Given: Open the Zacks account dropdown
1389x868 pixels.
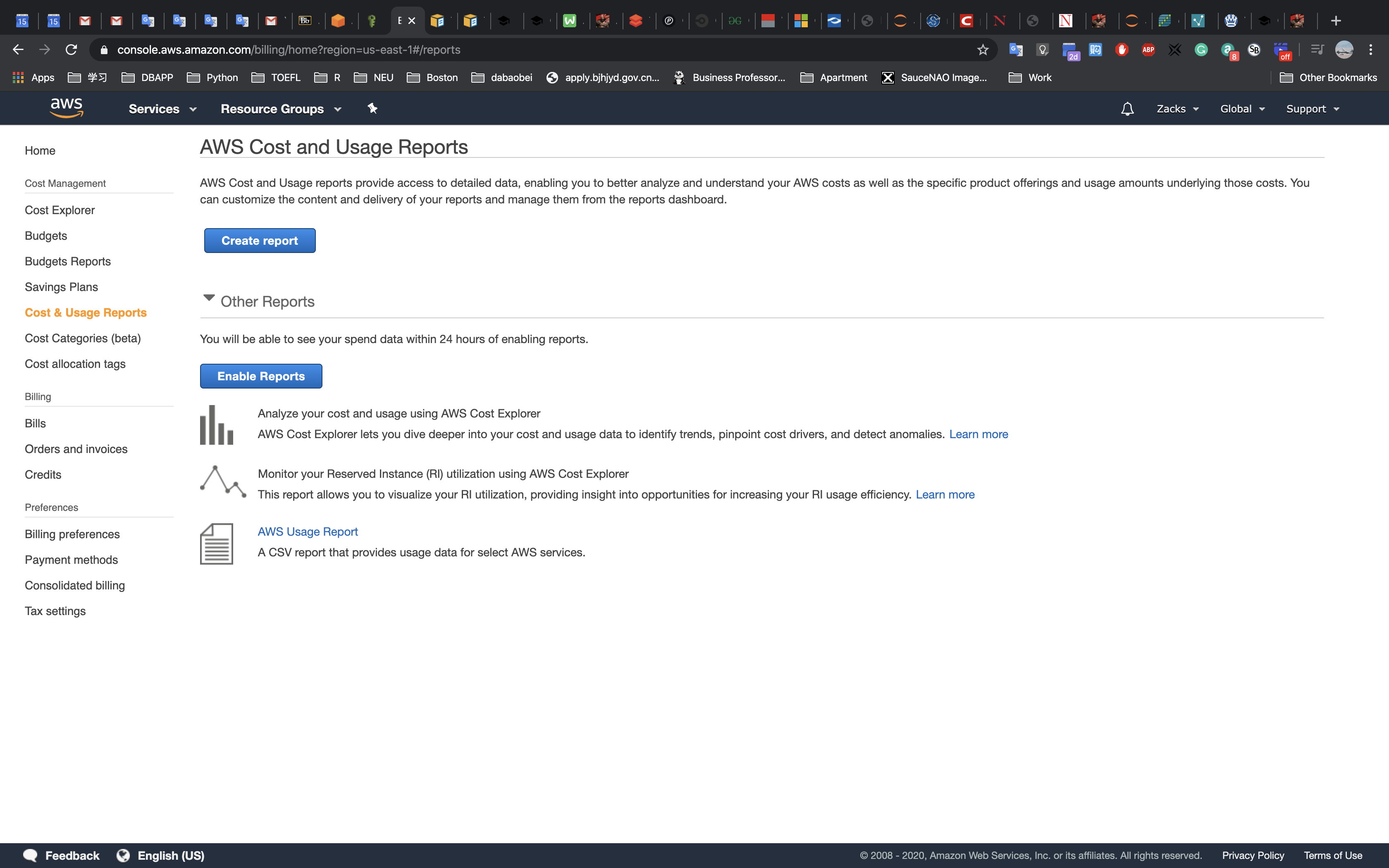Looking at the screenshot, I should coord(1177,109).
